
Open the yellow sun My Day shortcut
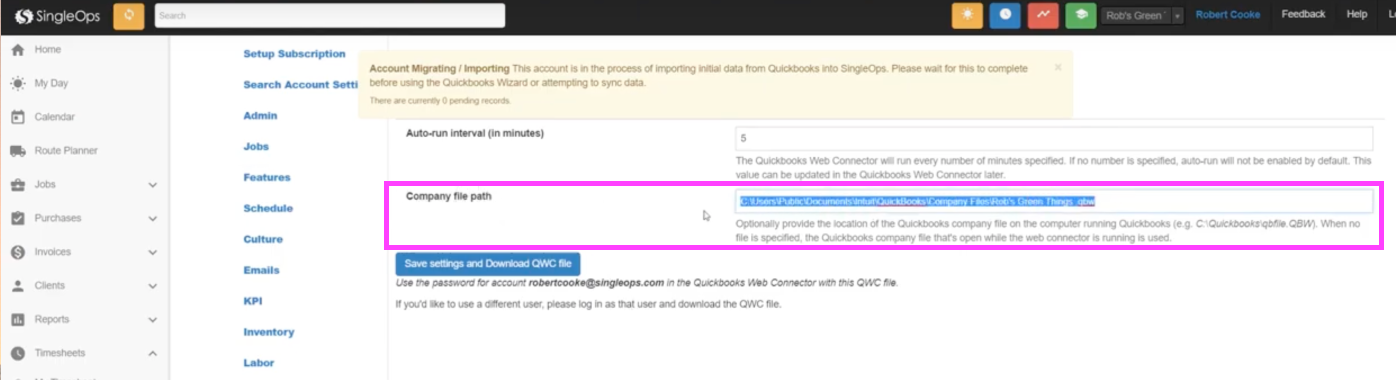[x=967, y=16]
